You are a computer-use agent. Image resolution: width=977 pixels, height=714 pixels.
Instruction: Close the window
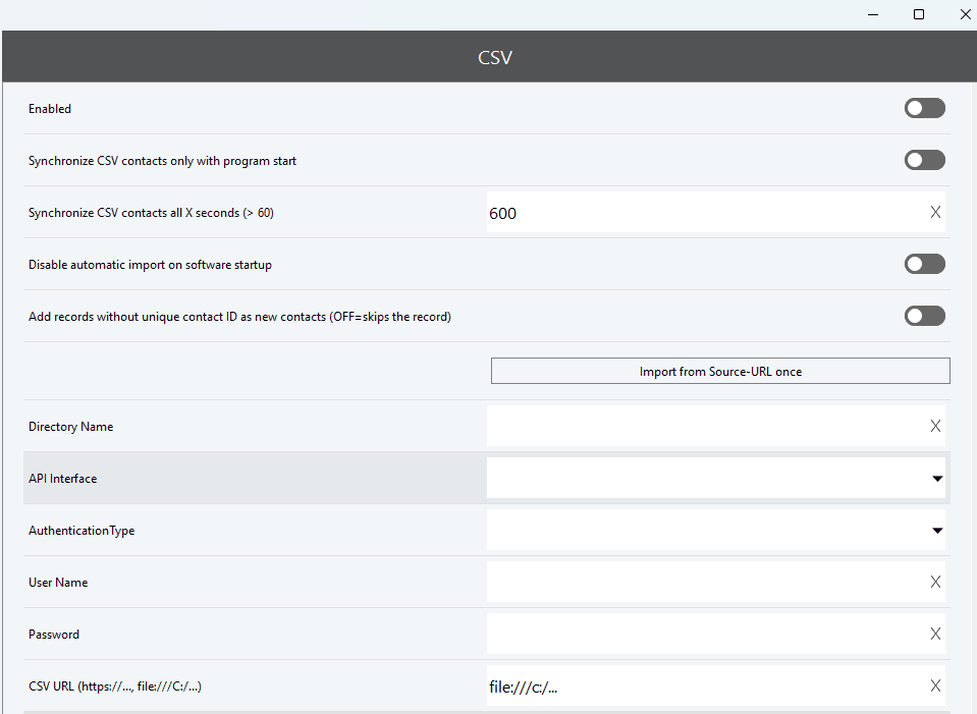965,14
